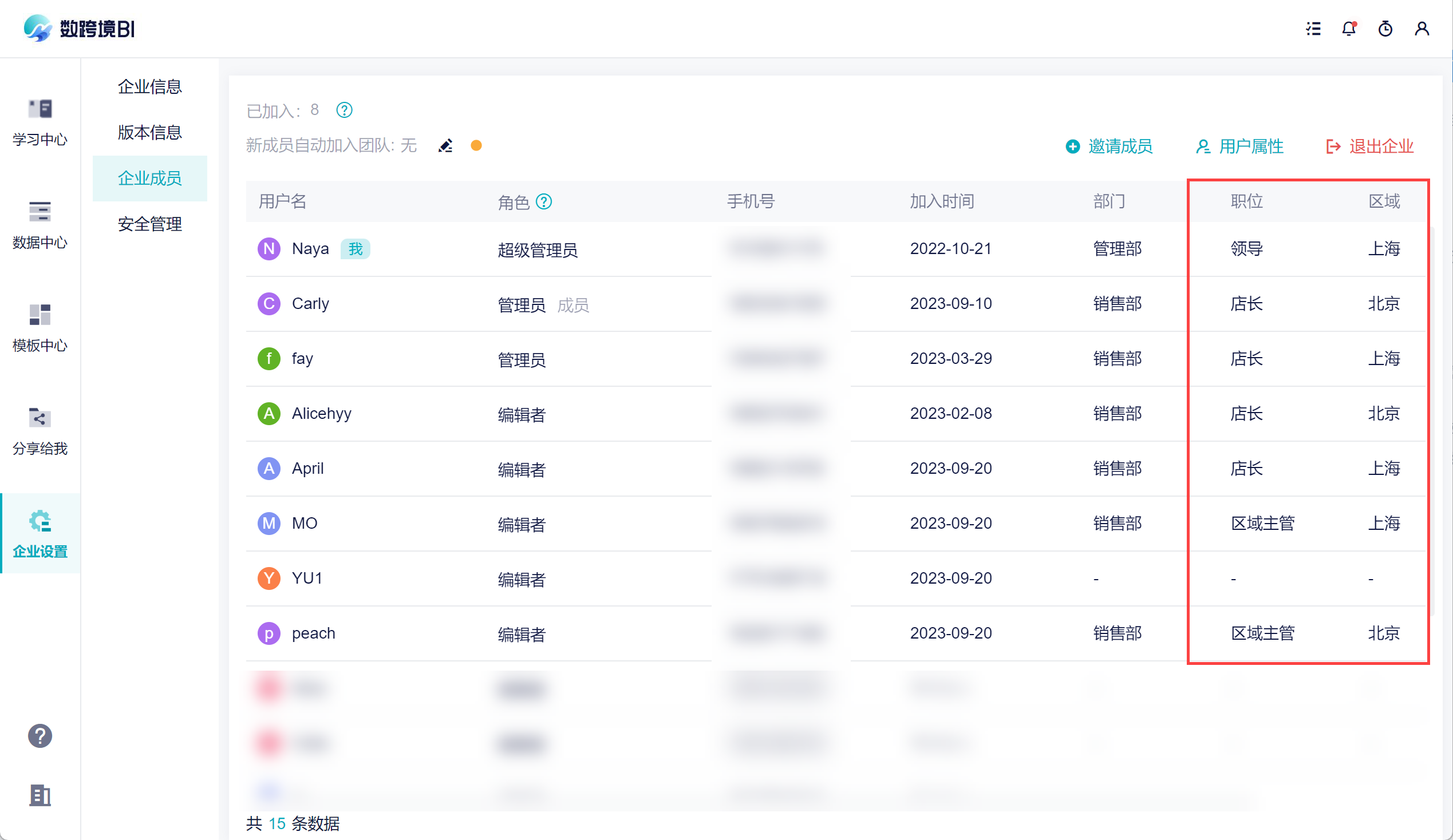Click the username peach
This screenshot has height=840, width=1453.
[314, 633]
